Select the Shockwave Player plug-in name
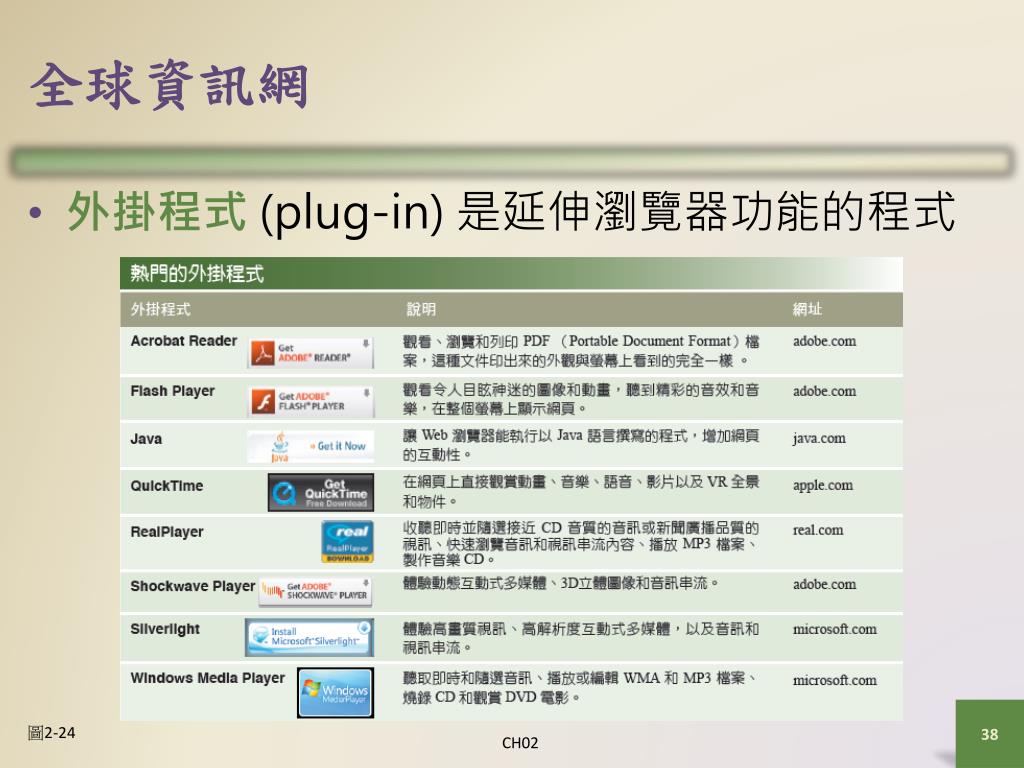The image size is (1024, 768). click(193, 586)
